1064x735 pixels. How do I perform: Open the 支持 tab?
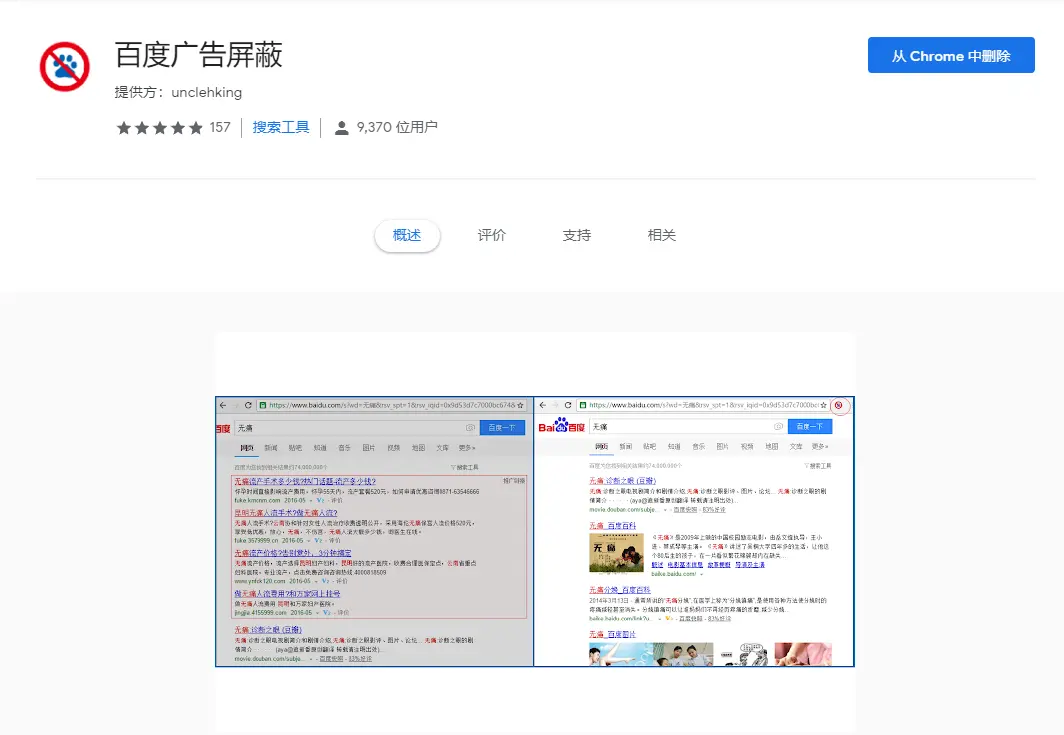(577, 235)
